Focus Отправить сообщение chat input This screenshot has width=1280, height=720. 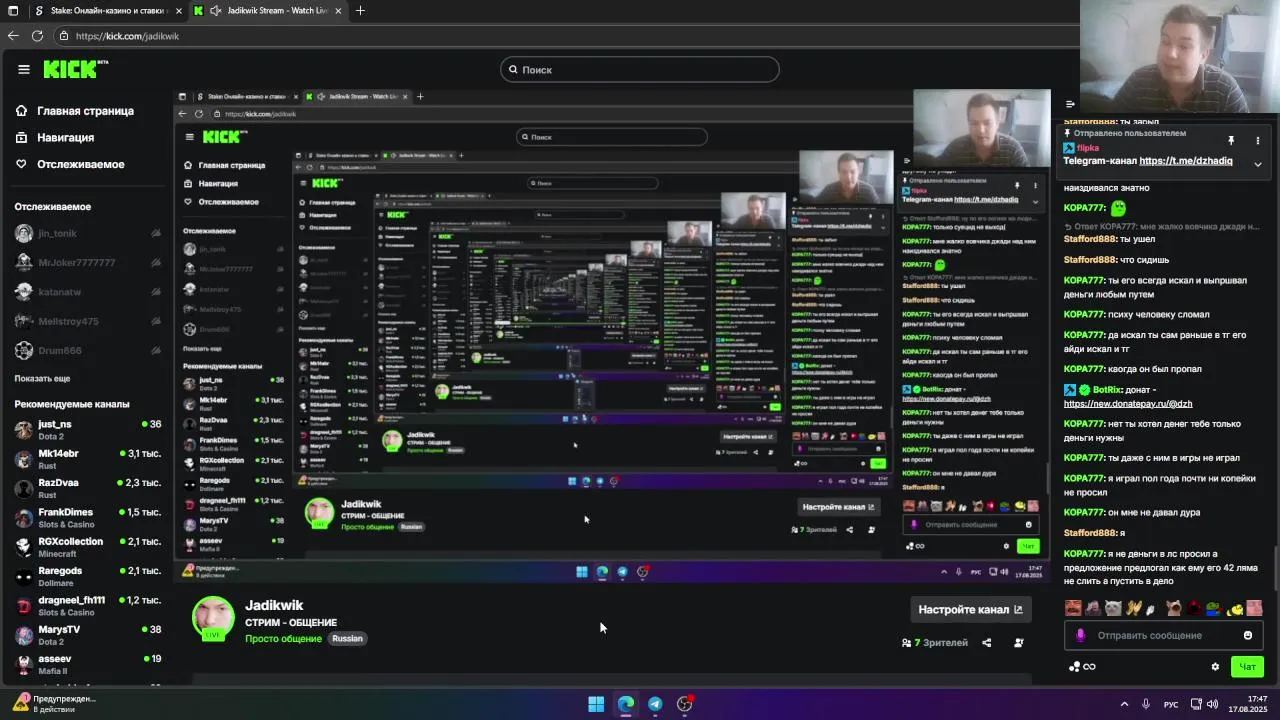click(1162, 635)
